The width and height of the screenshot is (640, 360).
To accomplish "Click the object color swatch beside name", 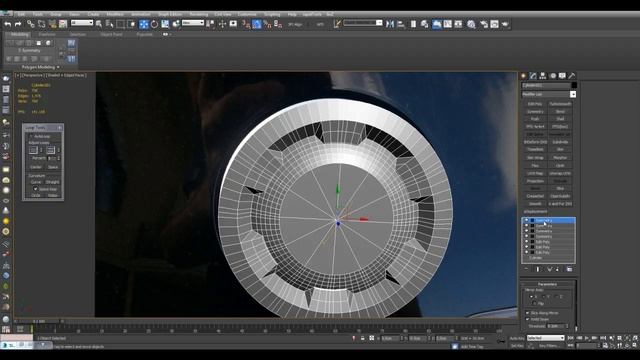I will click(574, 85).
